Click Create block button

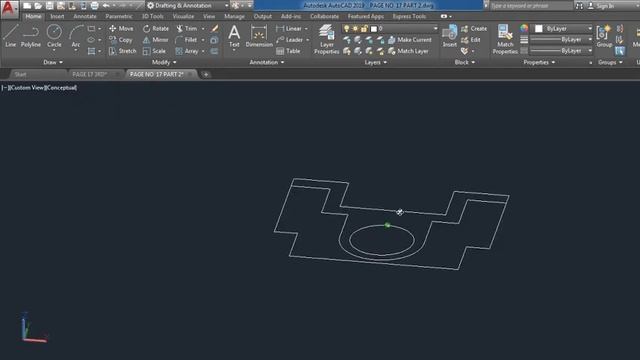click(x=474, y=29)
